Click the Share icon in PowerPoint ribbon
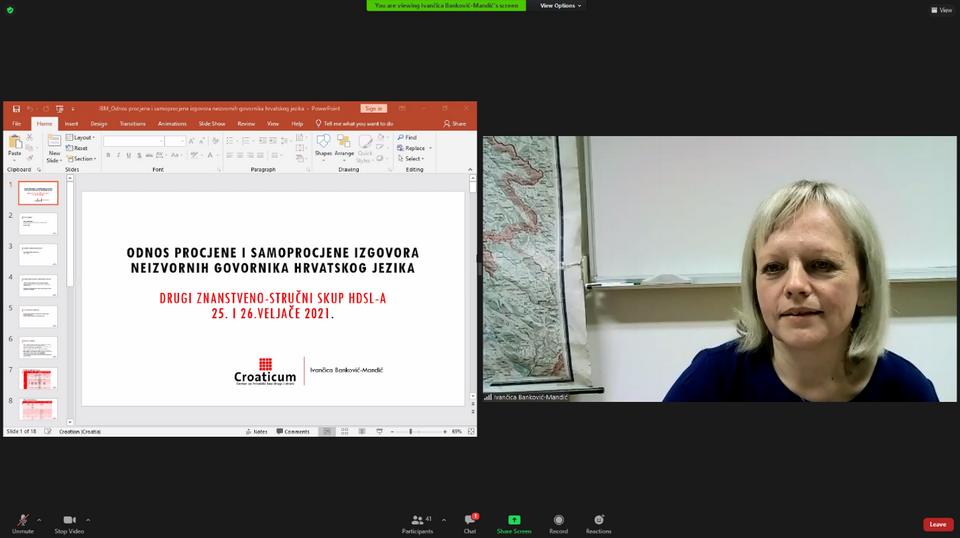This screenshot has width=960, height=538. click(455, 124)
